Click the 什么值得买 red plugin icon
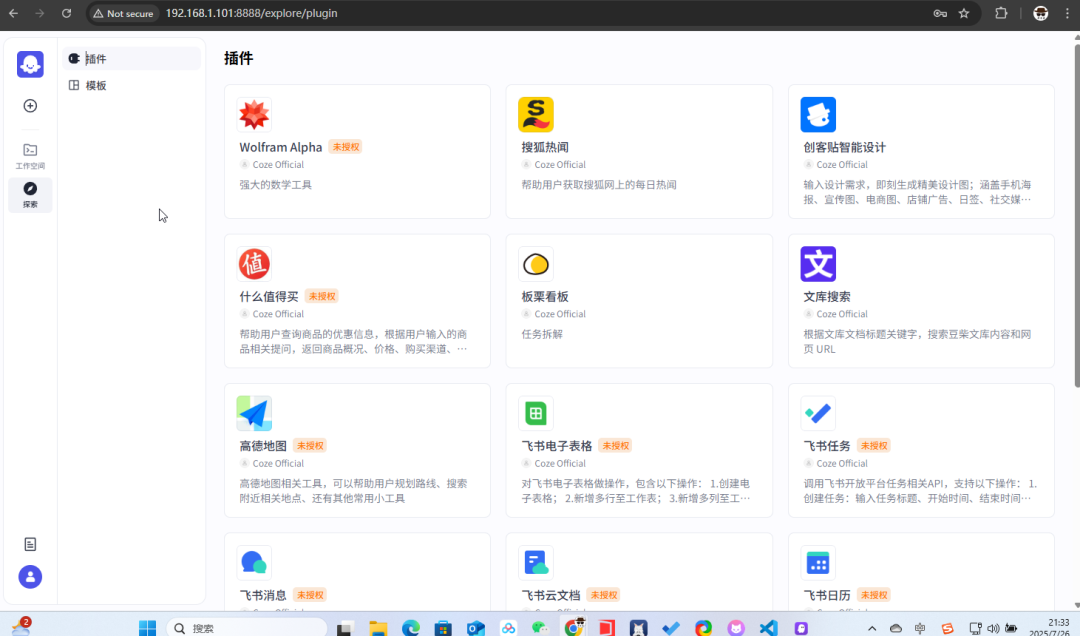Screen dimensions: 1080x636 [x=254, y=264]
